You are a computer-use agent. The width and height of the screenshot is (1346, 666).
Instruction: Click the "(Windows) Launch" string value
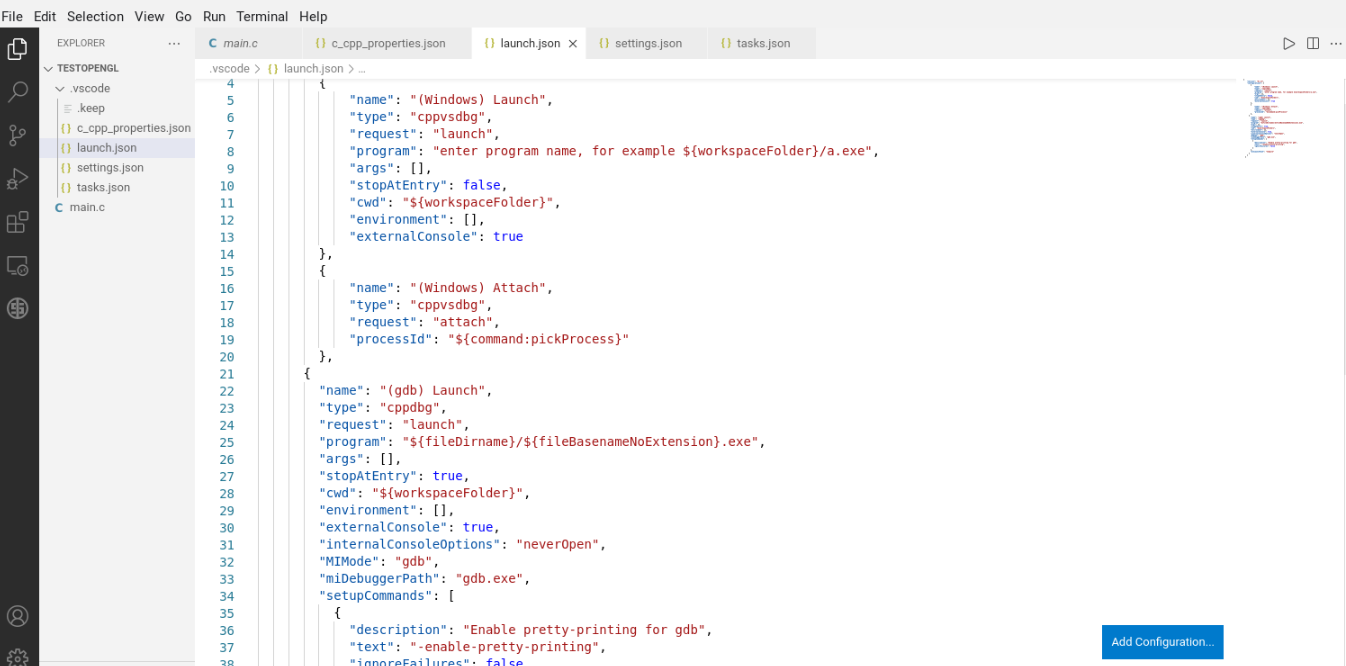(x=478, y=100)
